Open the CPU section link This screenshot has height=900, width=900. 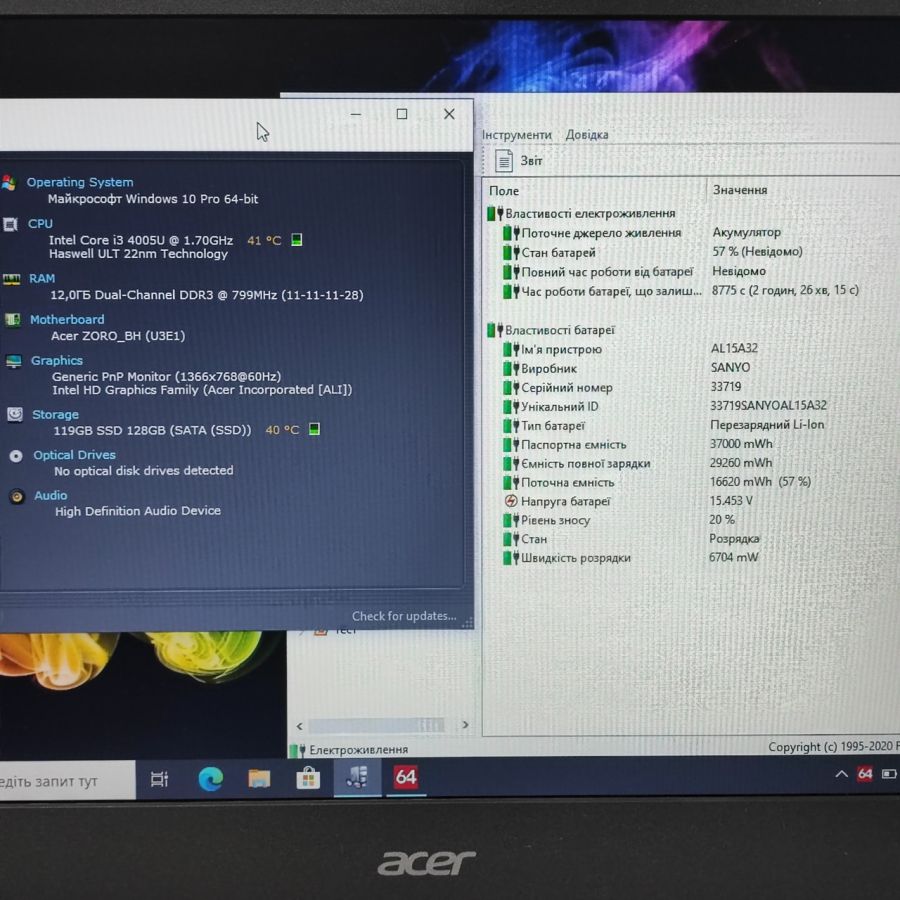click(x=40, y=223)
